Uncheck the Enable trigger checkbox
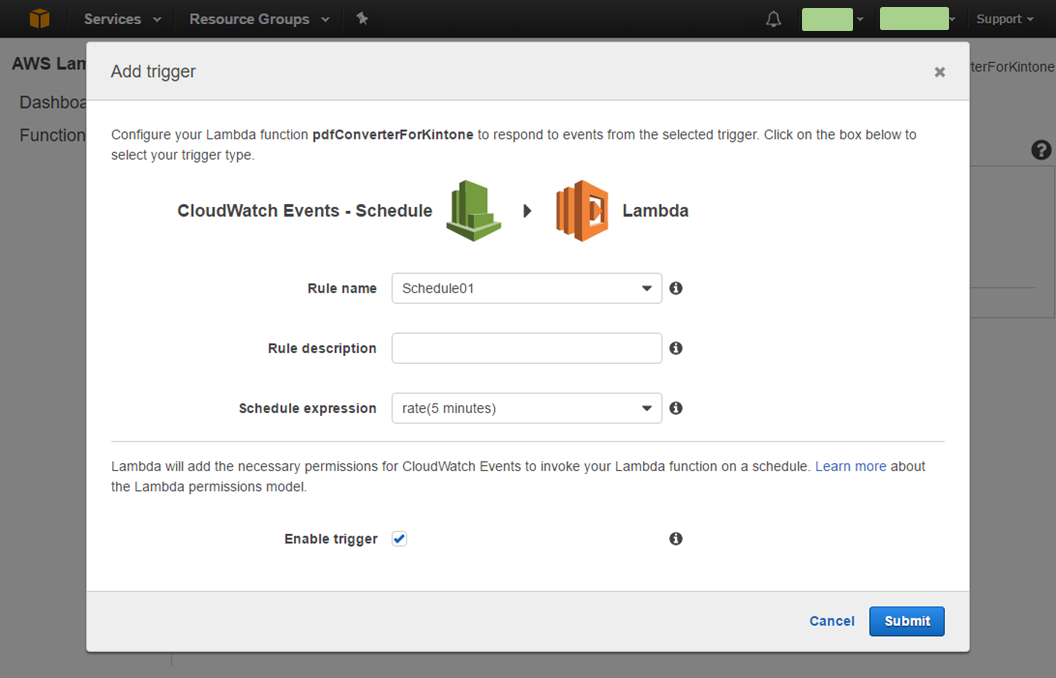 [x=399, y=539]
